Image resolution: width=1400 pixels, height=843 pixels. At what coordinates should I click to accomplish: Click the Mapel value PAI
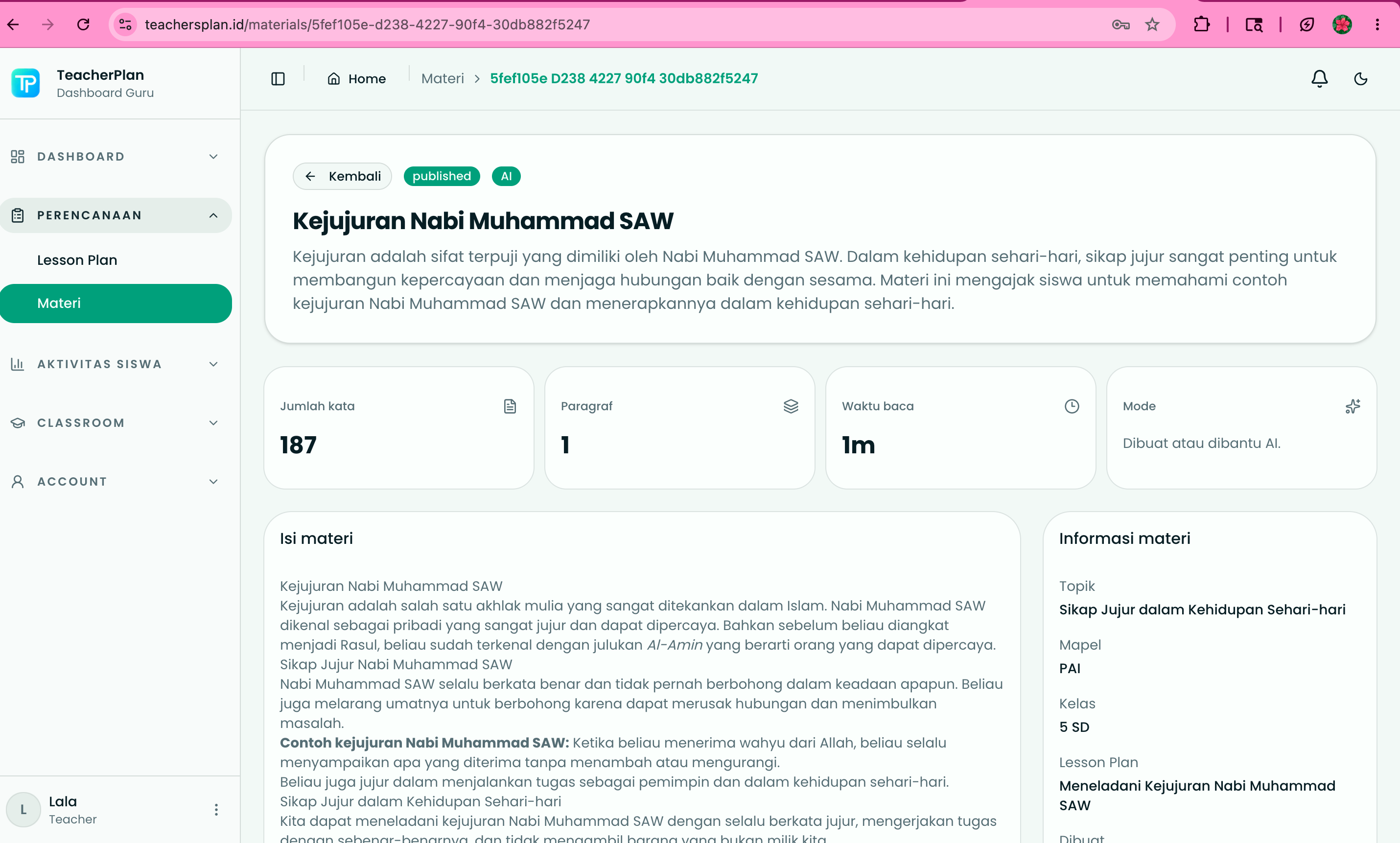point(1070,669)
